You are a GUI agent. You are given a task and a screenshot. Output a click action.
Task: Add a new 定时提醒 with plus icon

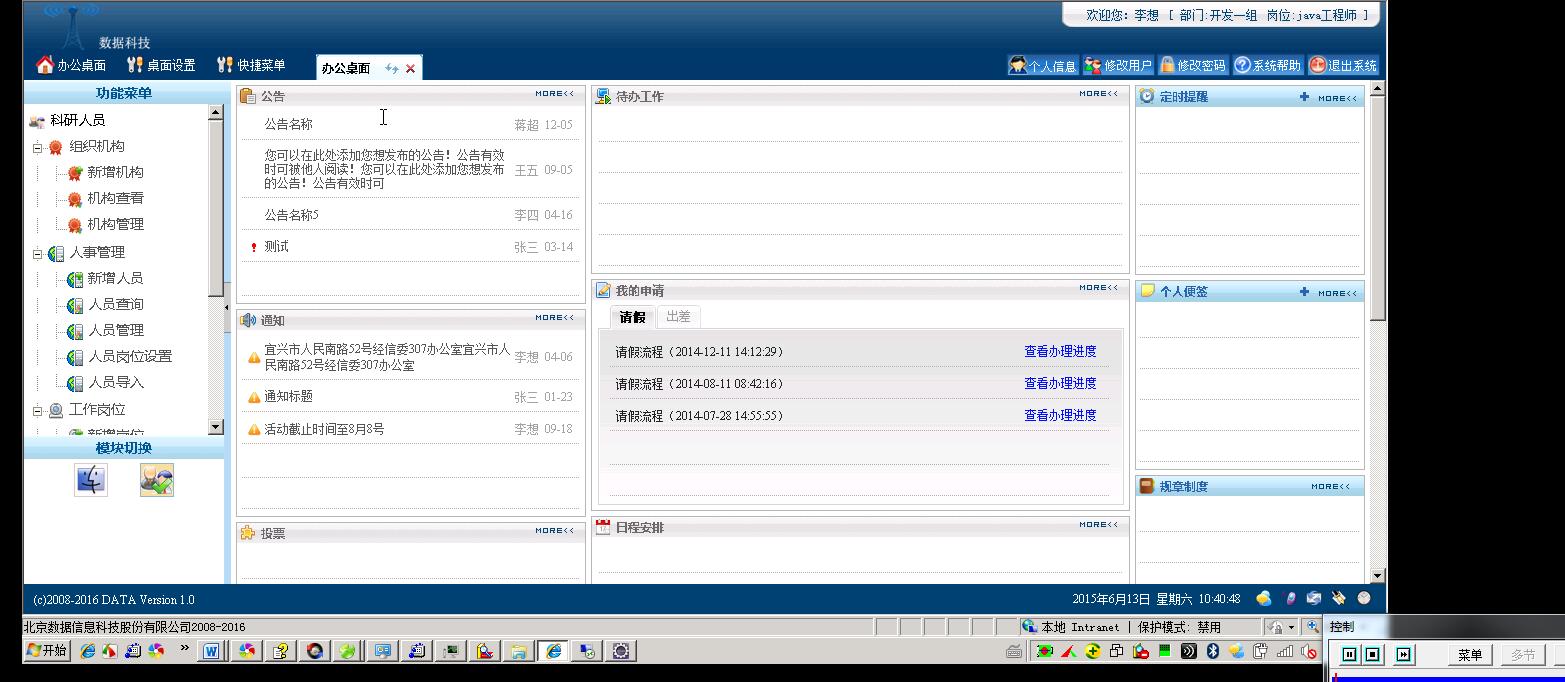click(x=1304, y=97)
